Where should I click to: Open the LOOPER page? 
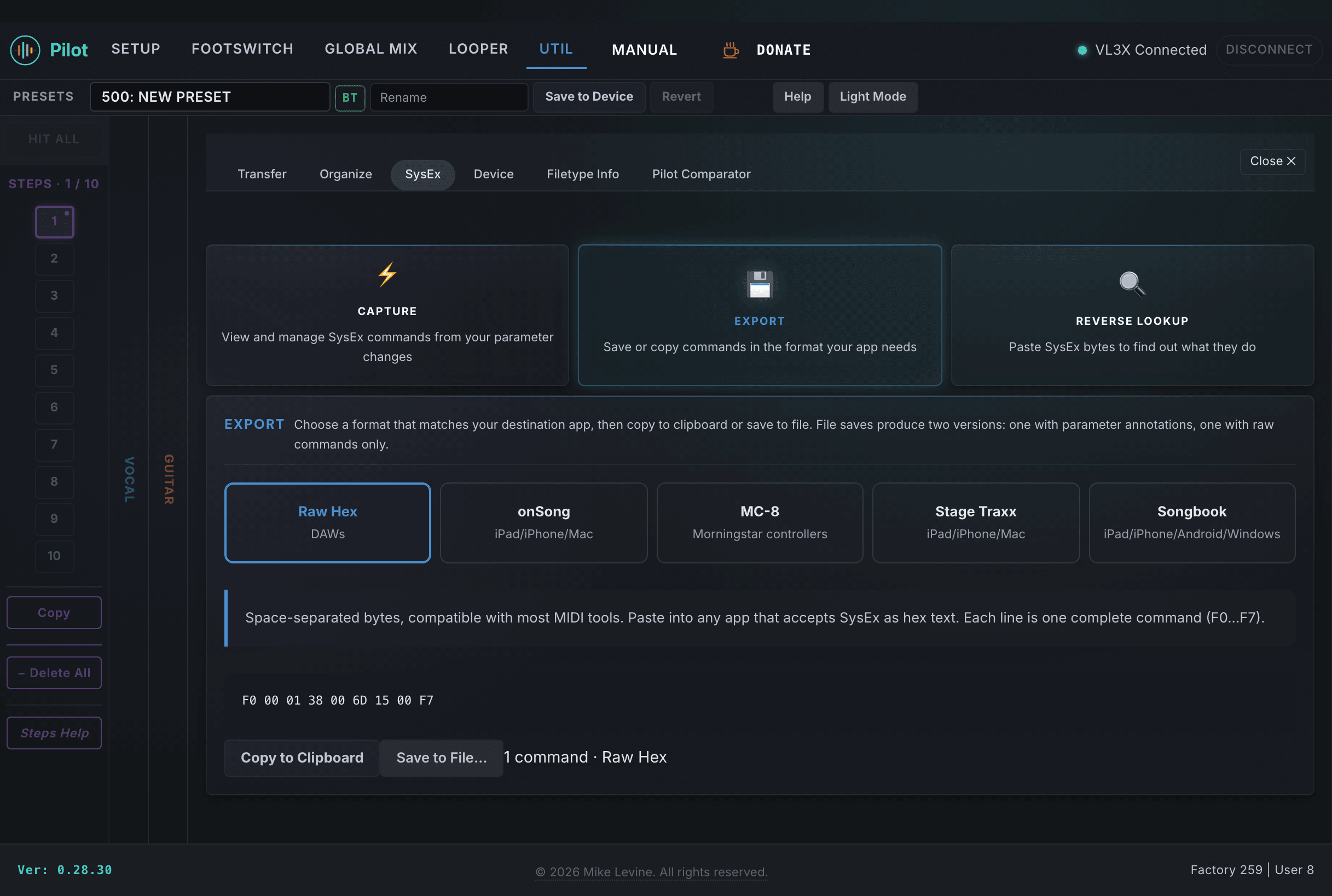(478, 49)
